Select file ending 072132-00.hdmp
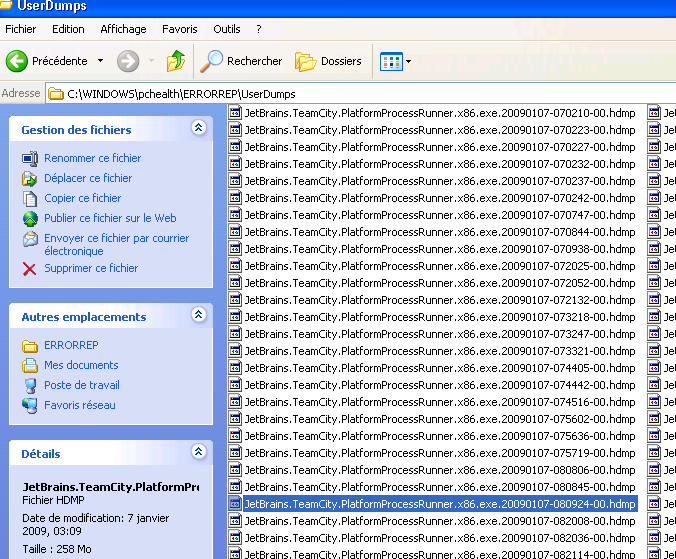This screenshot has height=559, width=676. tap(440, 300)
